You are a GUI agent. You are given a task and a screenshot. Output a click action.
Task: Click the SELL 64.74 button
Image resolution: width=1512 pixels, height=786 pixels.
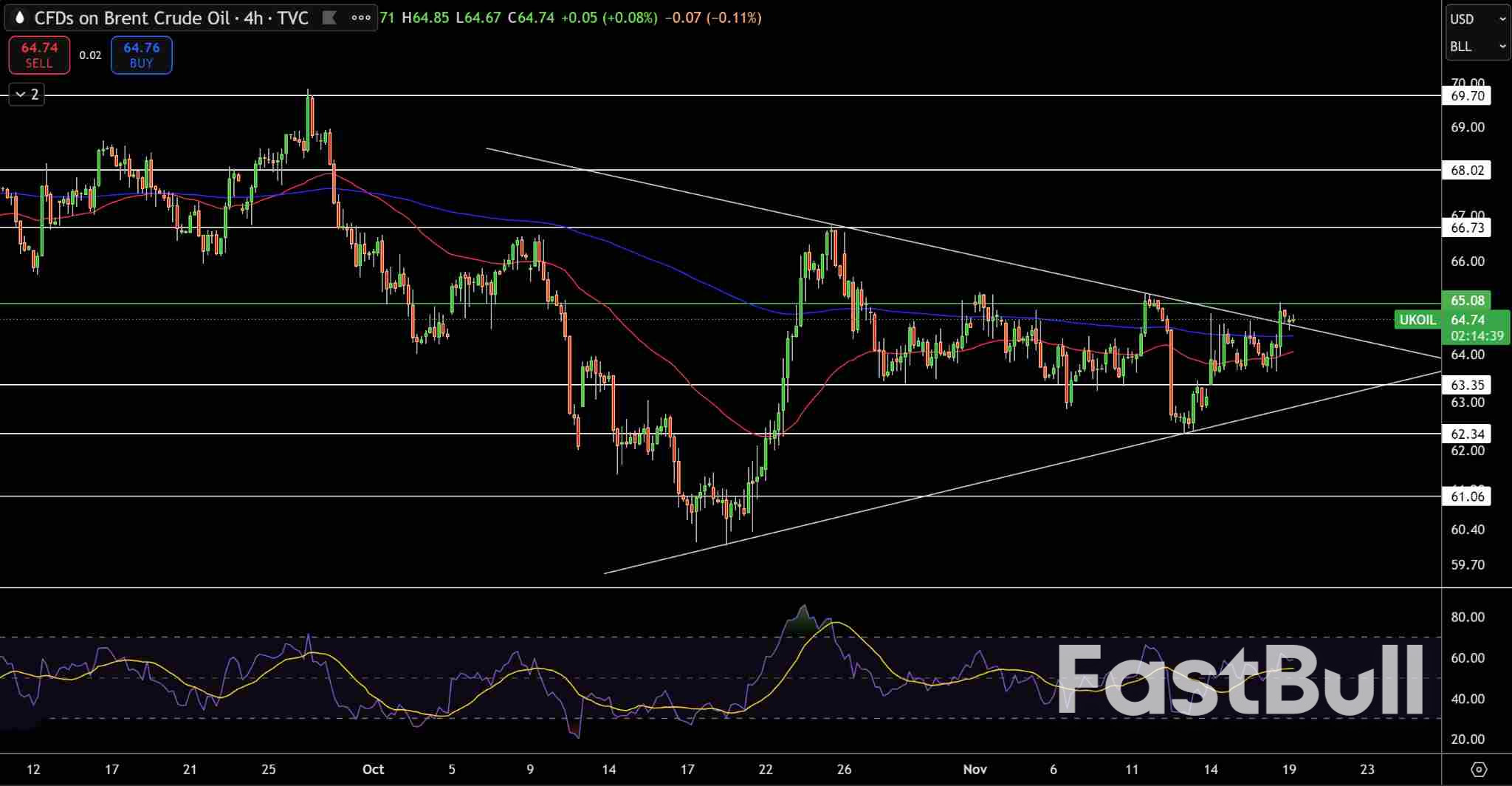pyautogui.click(x=39, y=55)
